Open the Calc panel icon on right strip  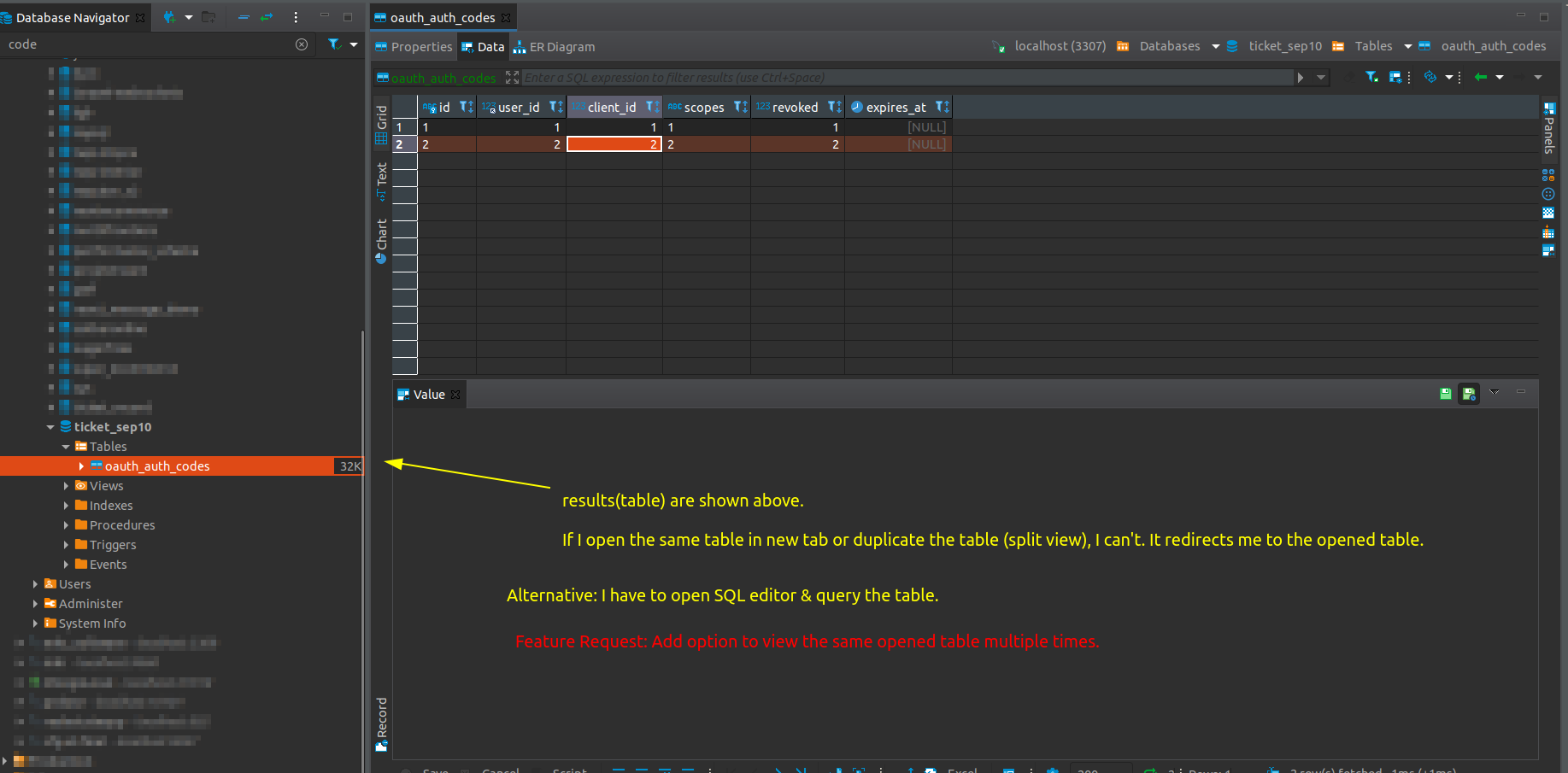[1548, 175]
